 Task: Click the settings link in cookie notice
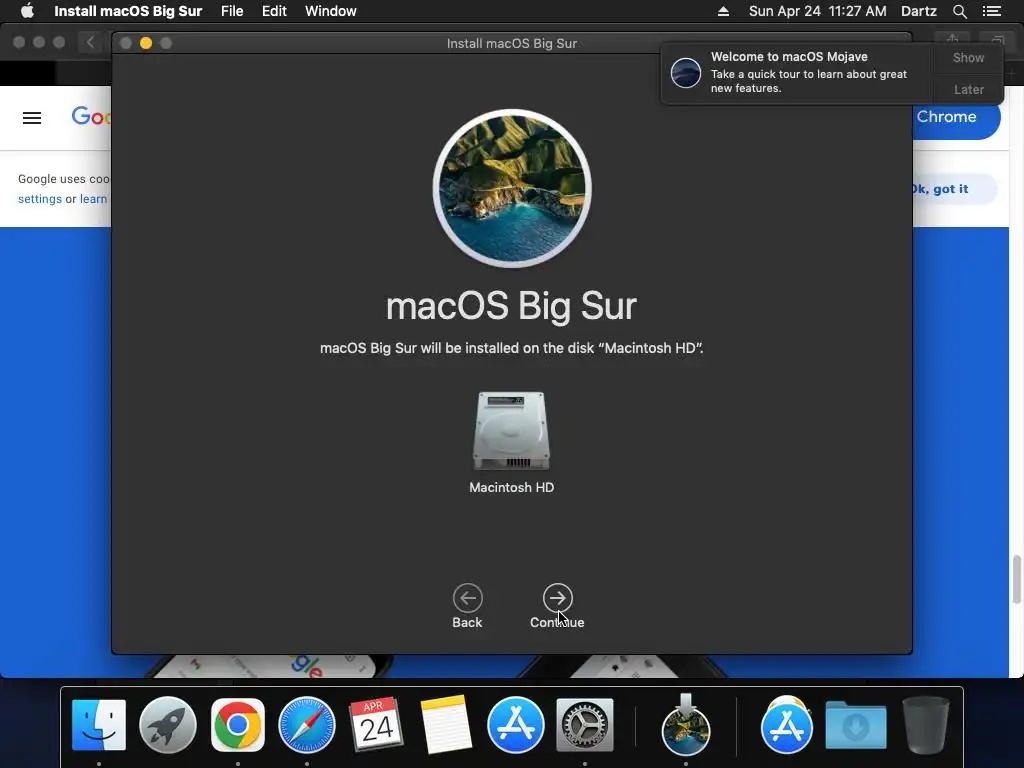tap(40, 199)
